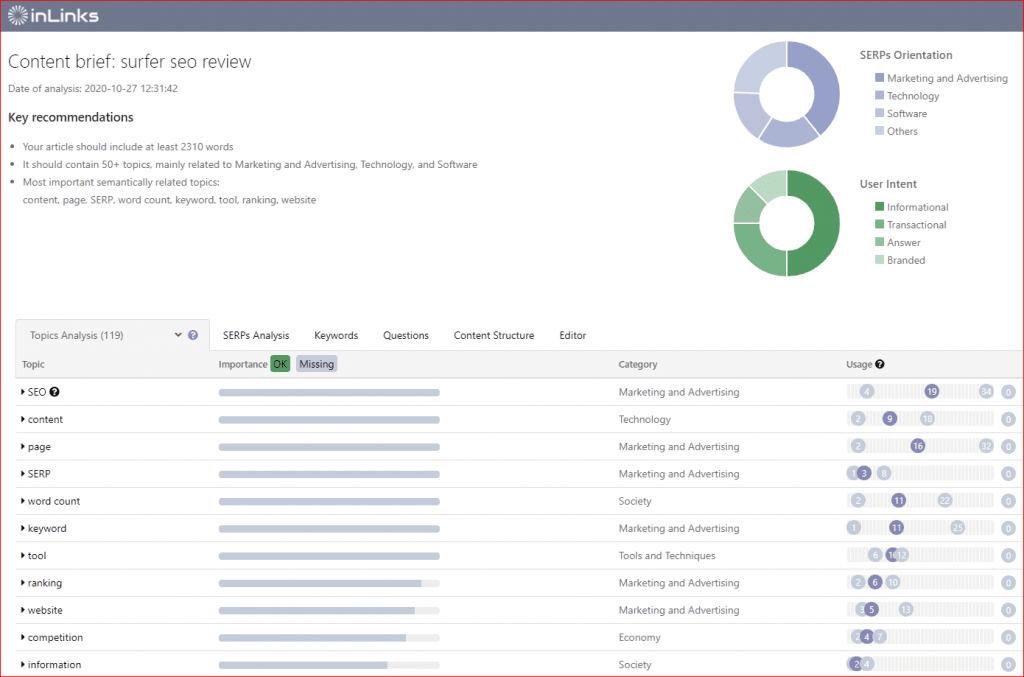
Task: Click importance bar for ranking topic
Action: click(329, 583)
